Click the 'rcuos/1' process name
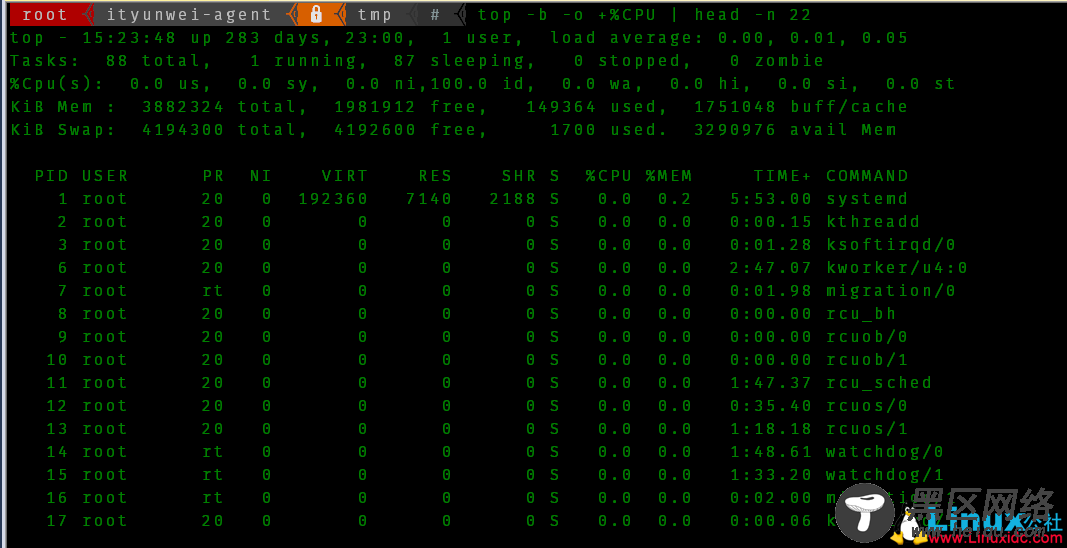The width and height of the screenshot is (1067, 548). pos(867,429)
